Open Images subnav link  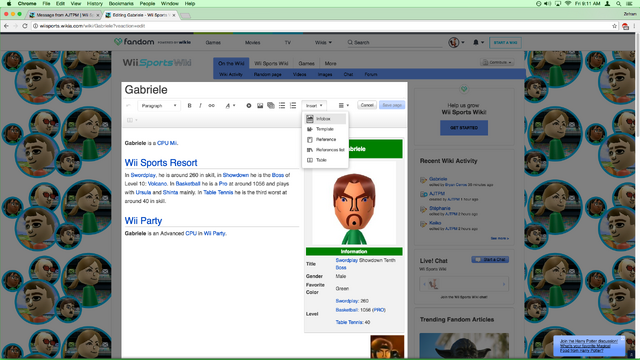pos(324,74)
